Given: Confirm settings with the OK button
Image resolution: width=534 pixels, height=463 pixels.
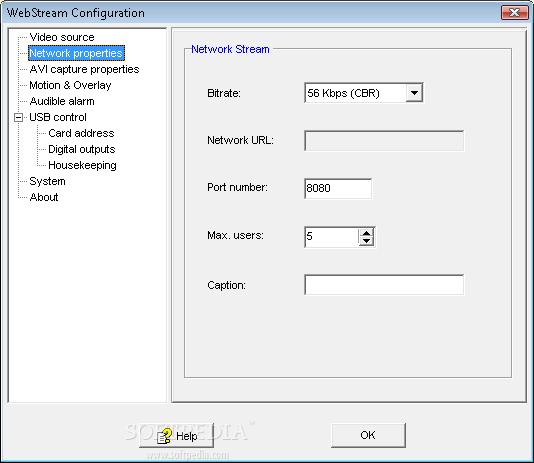Looking at the screenshot, I should coord(368,435).
